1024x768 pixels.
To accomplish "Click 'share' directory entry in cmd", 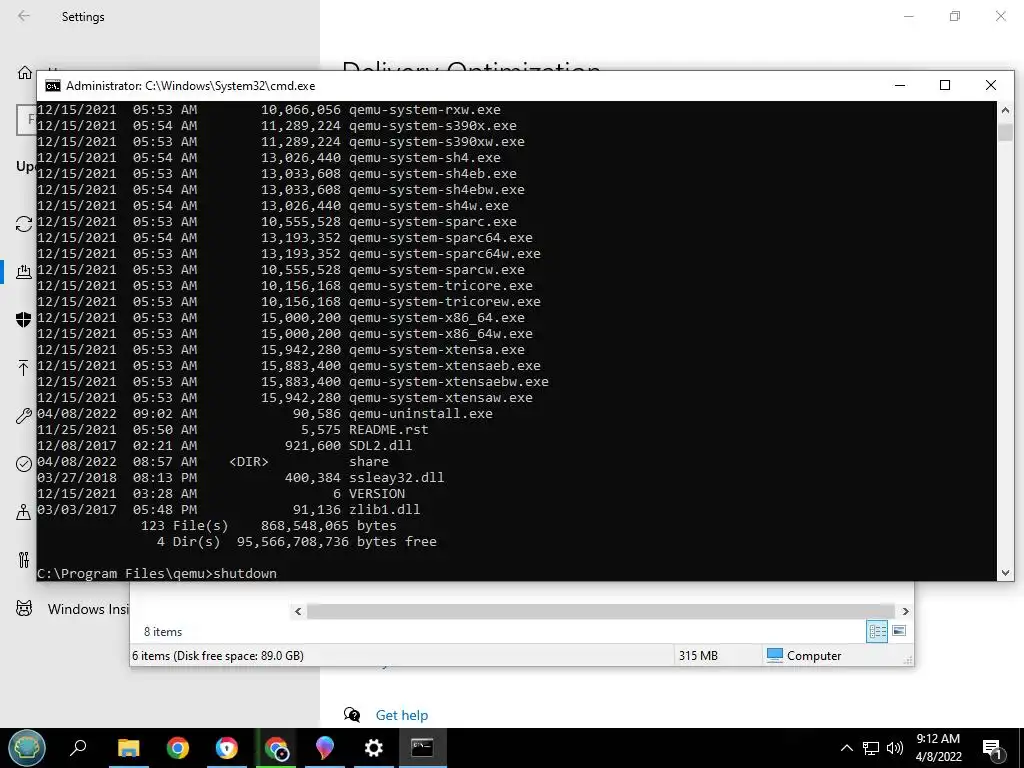I will point(369,462).
